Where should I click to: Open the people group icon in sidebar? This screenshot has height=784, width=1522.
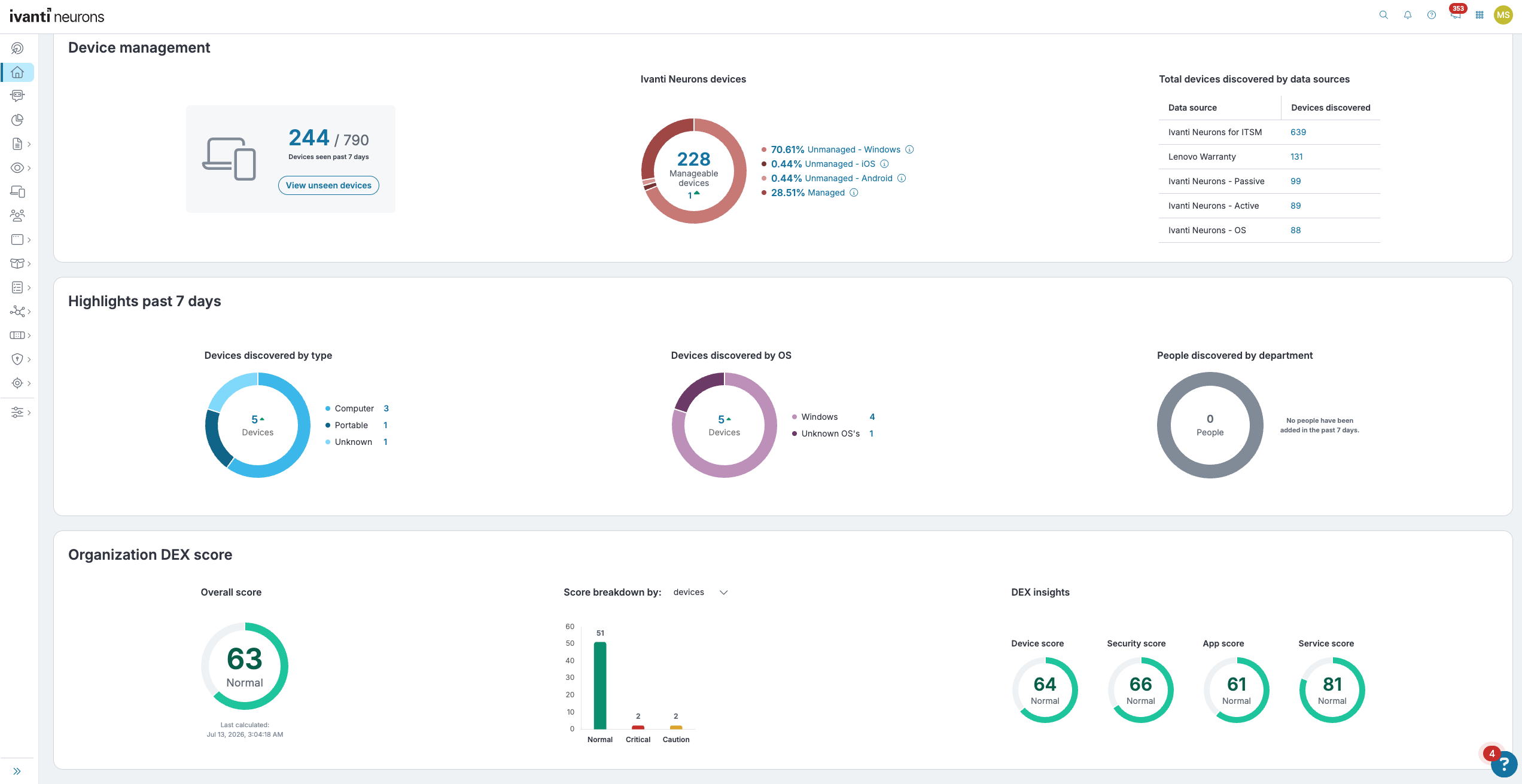click(x=17, y=215)
